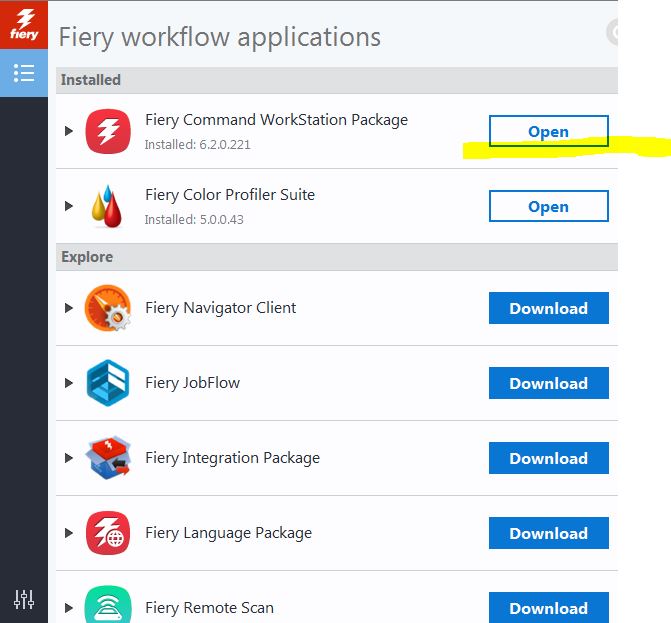Viewport: 671px width, 623px height.
Task: Download Fiery Integration Package
Action: pyautogui.click(x=548, y=458)
